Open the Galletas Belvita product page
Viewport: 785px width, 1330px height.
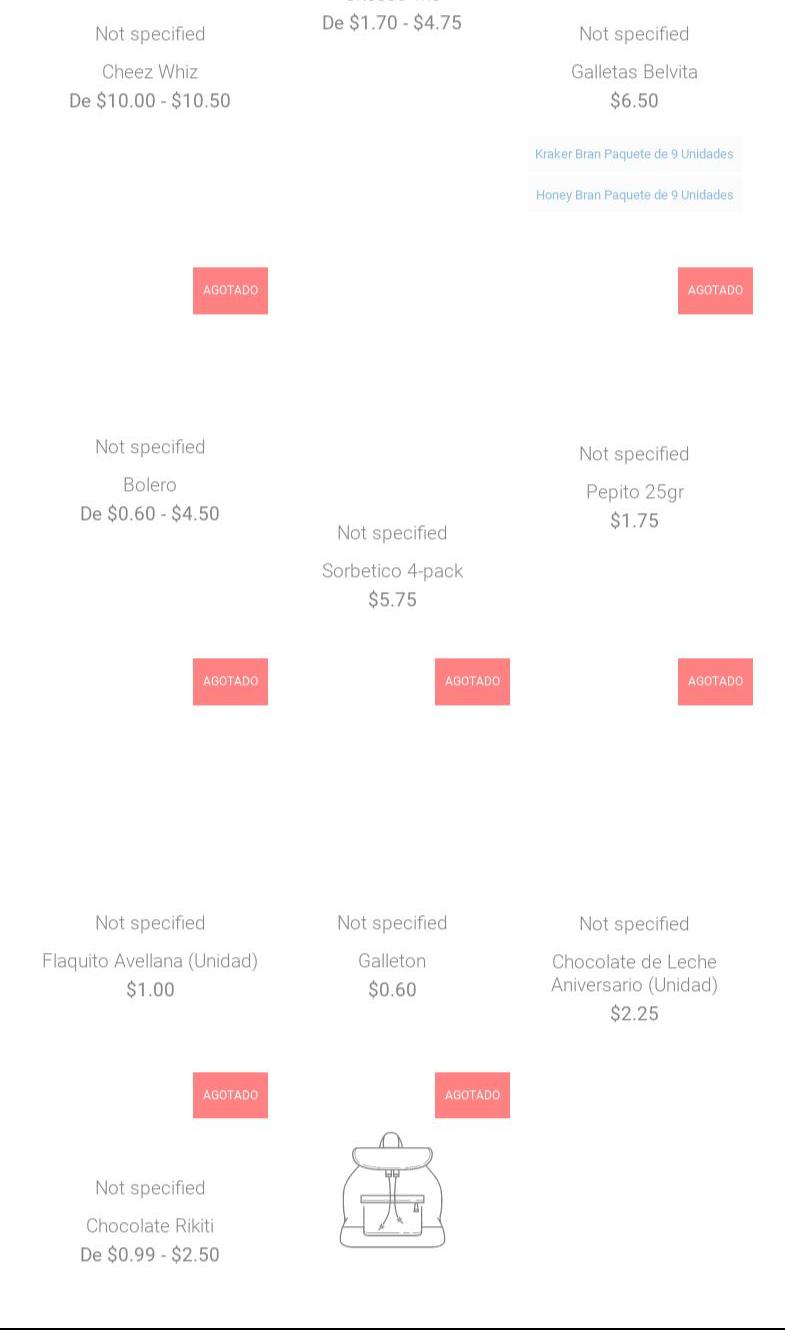634,72
